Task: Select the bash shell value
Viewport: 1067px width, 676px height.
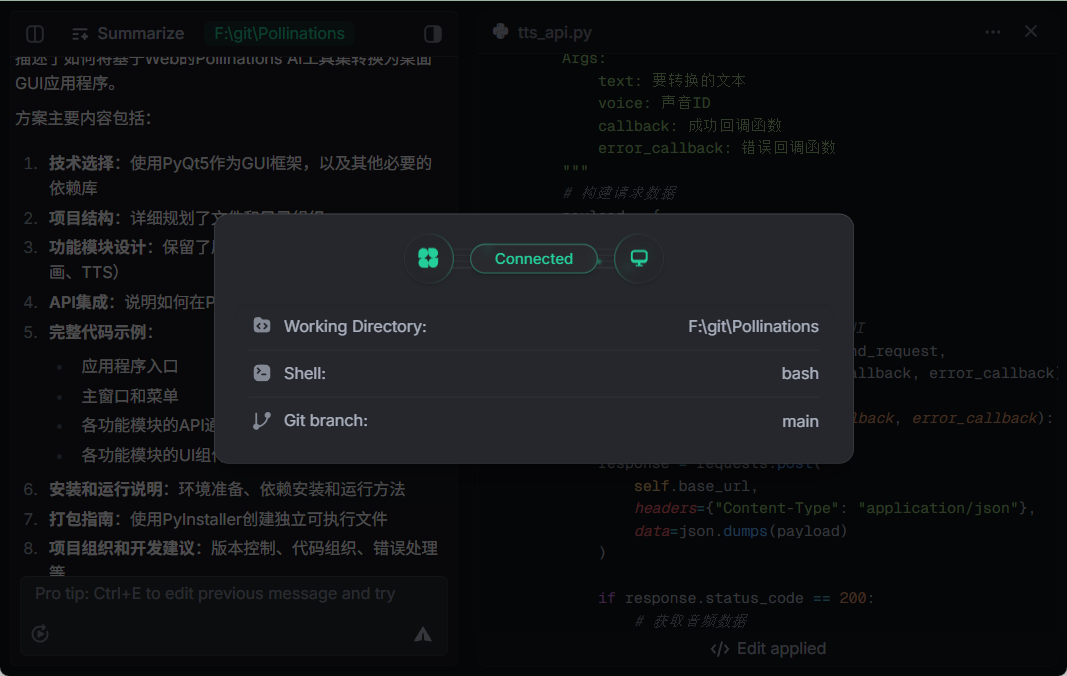Action: pos(800,374)
